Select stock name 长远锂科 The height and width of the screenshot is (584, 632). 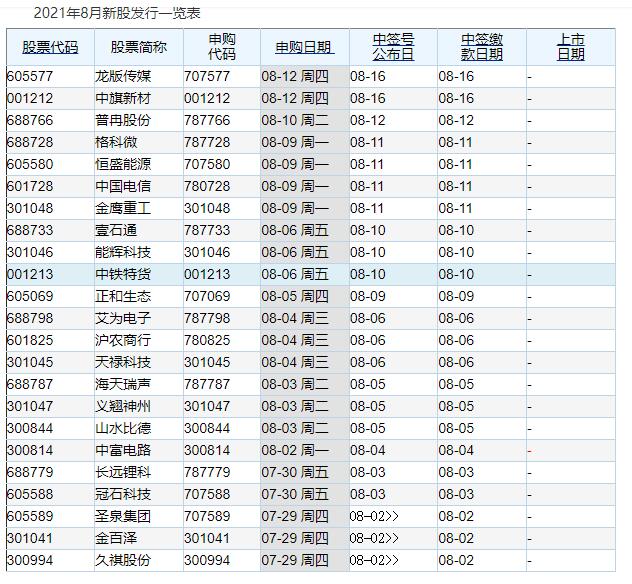(x=123, y=472)
